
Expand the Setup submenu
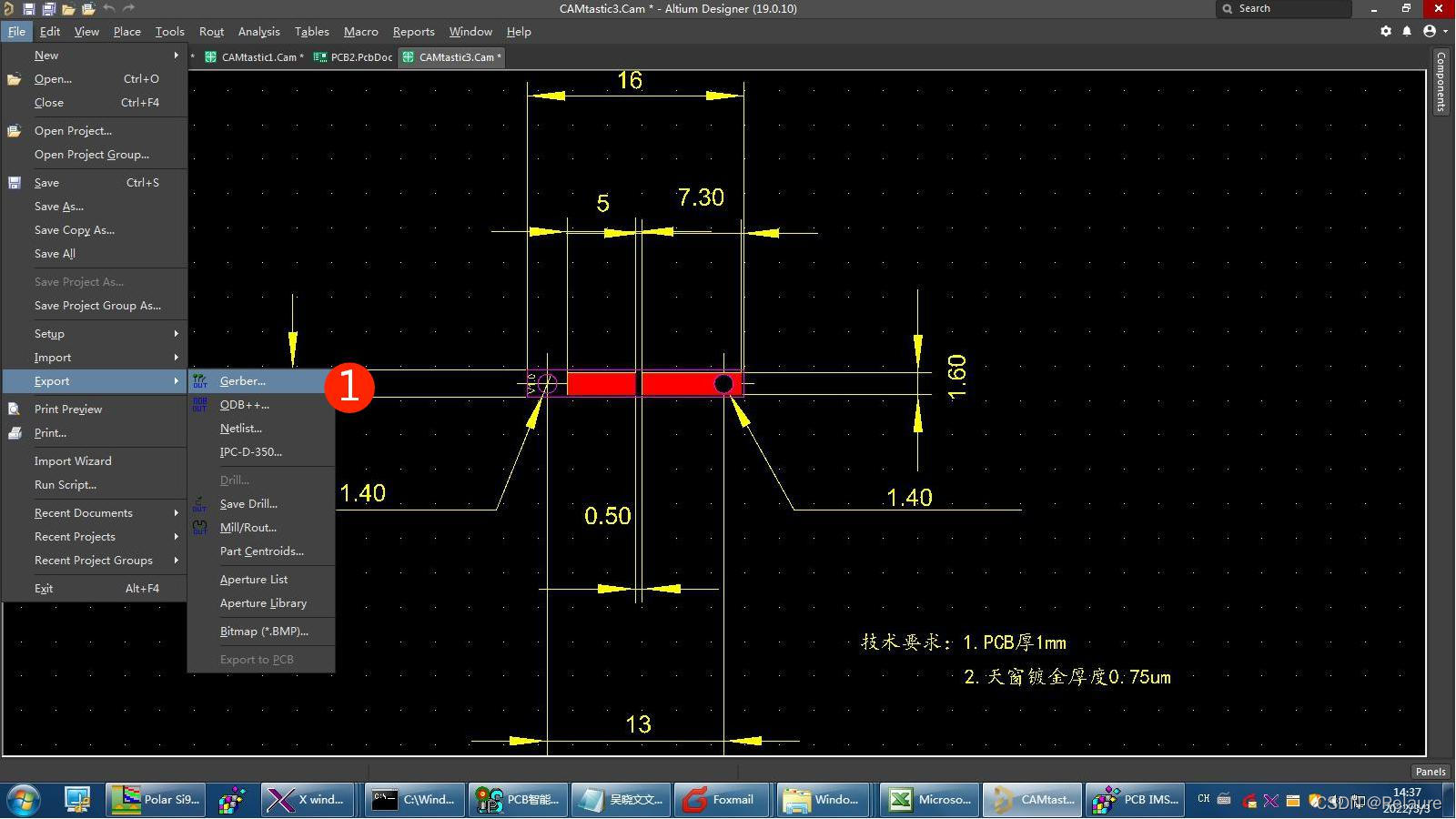pyautogui.click(x=94, y=334)
